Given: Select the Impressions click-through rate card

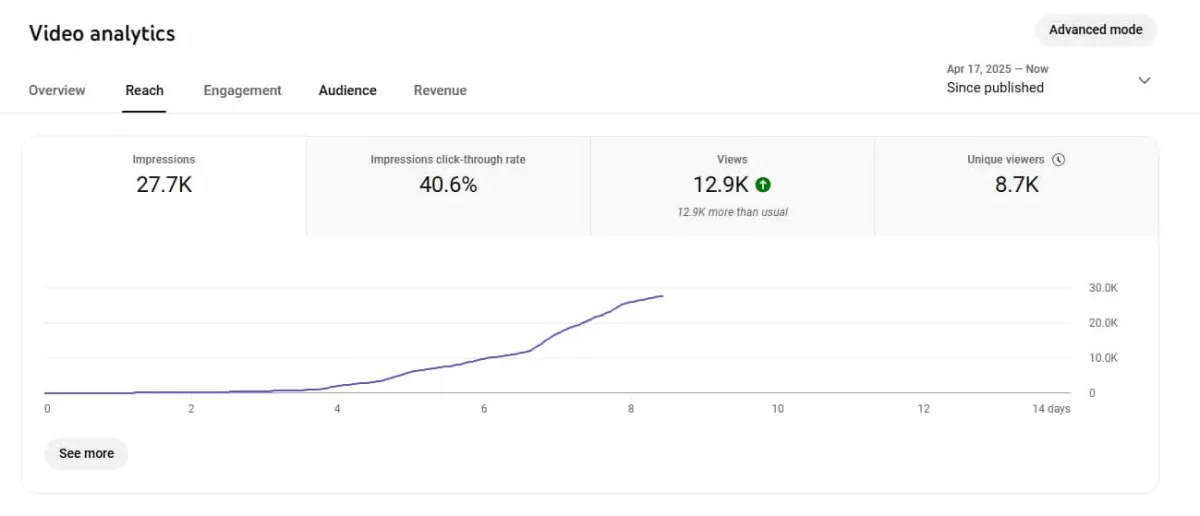Looking at the screenshot, I should coord(448,186).
